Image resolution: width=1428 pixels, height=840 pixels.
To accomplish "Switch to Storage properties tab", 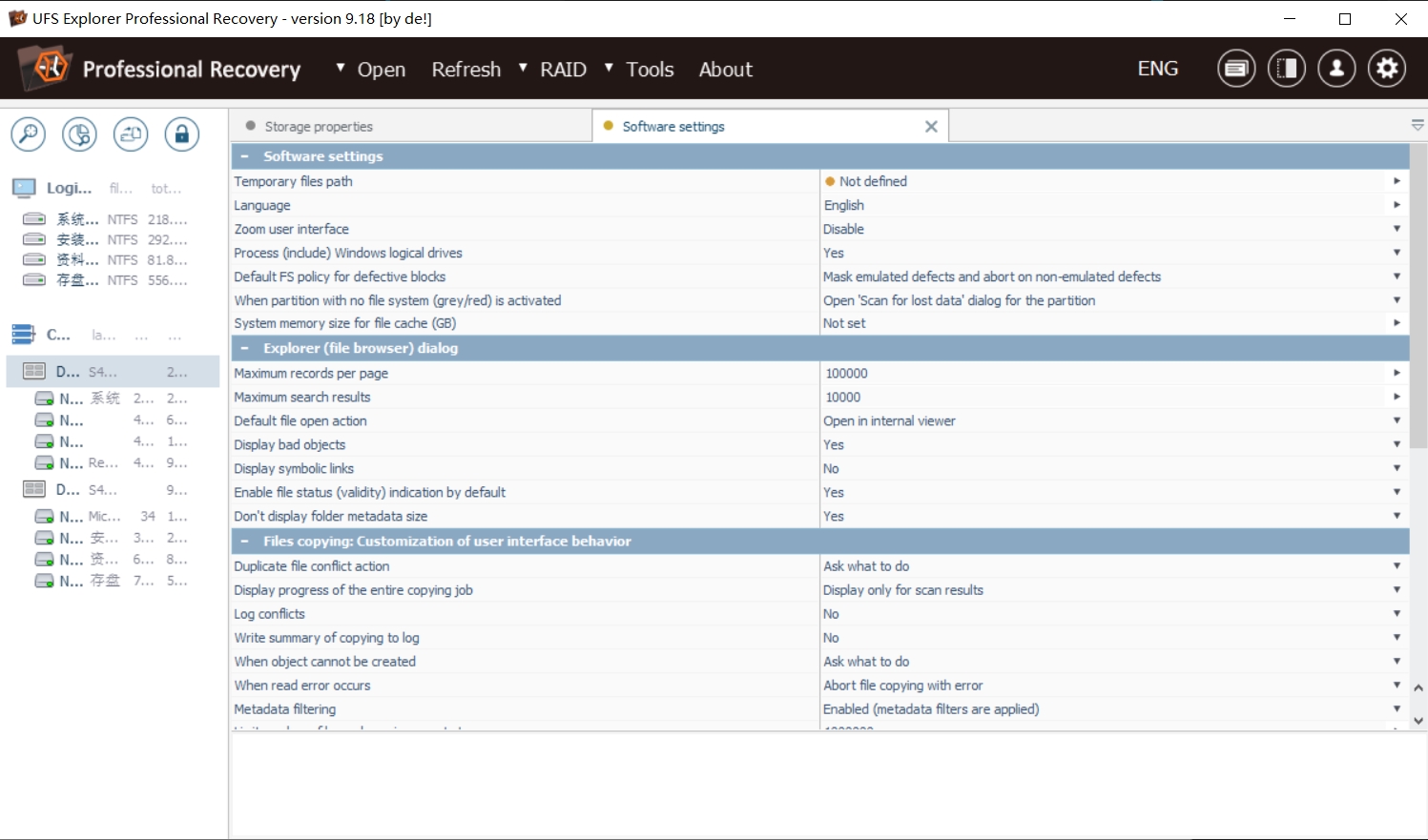I will click(411, 126).
